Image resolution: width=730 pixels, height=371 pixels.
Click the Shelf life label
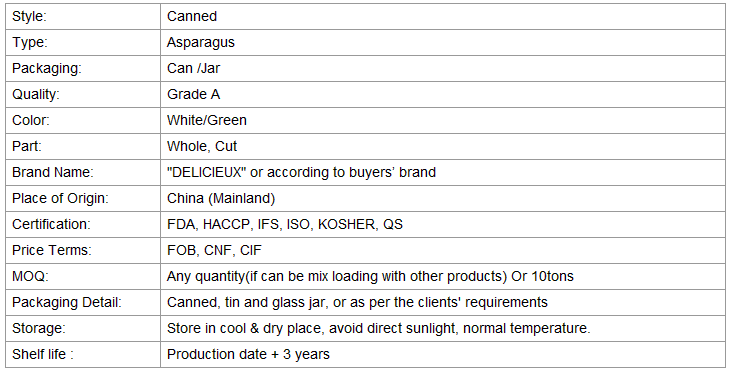point(43,354)
